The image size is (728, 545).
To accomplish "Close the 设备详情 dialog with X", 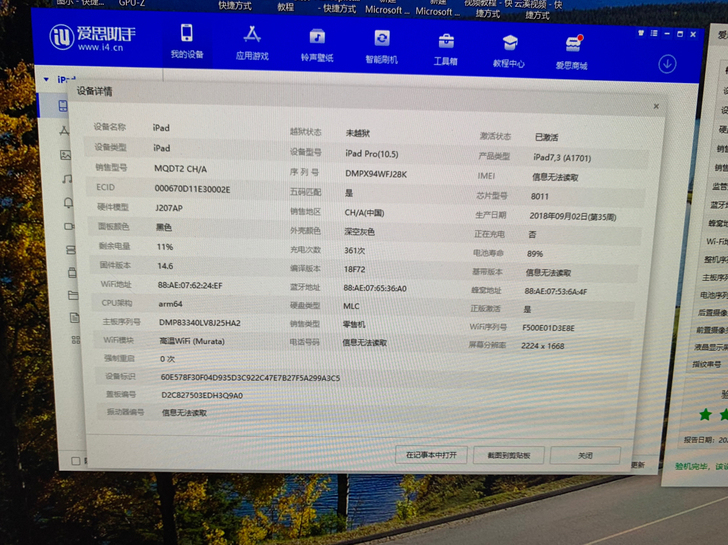I will point(656,106).
